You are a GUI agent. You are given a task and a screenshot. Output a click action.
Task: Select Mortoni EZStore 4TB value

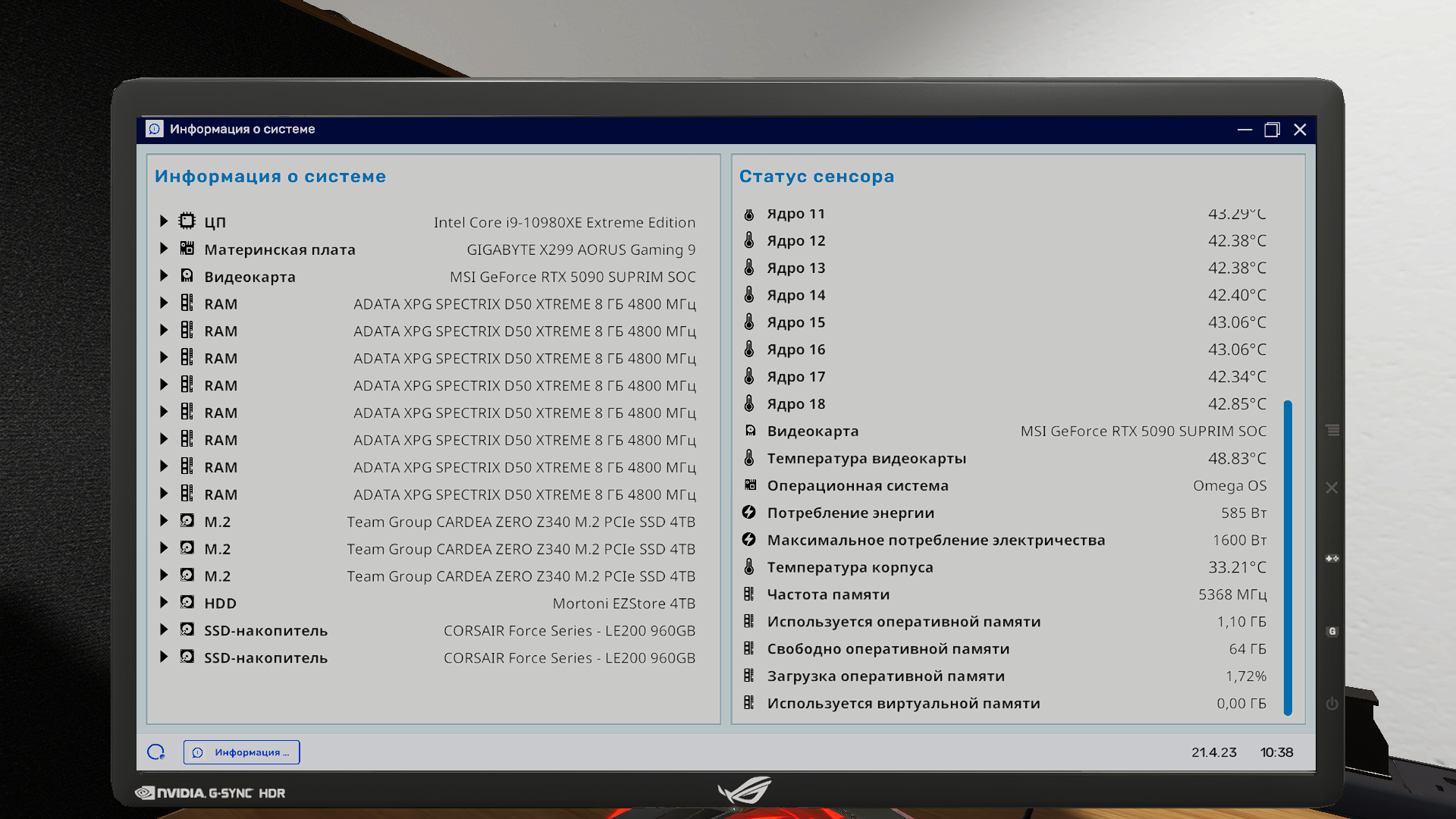click(624, 604)
